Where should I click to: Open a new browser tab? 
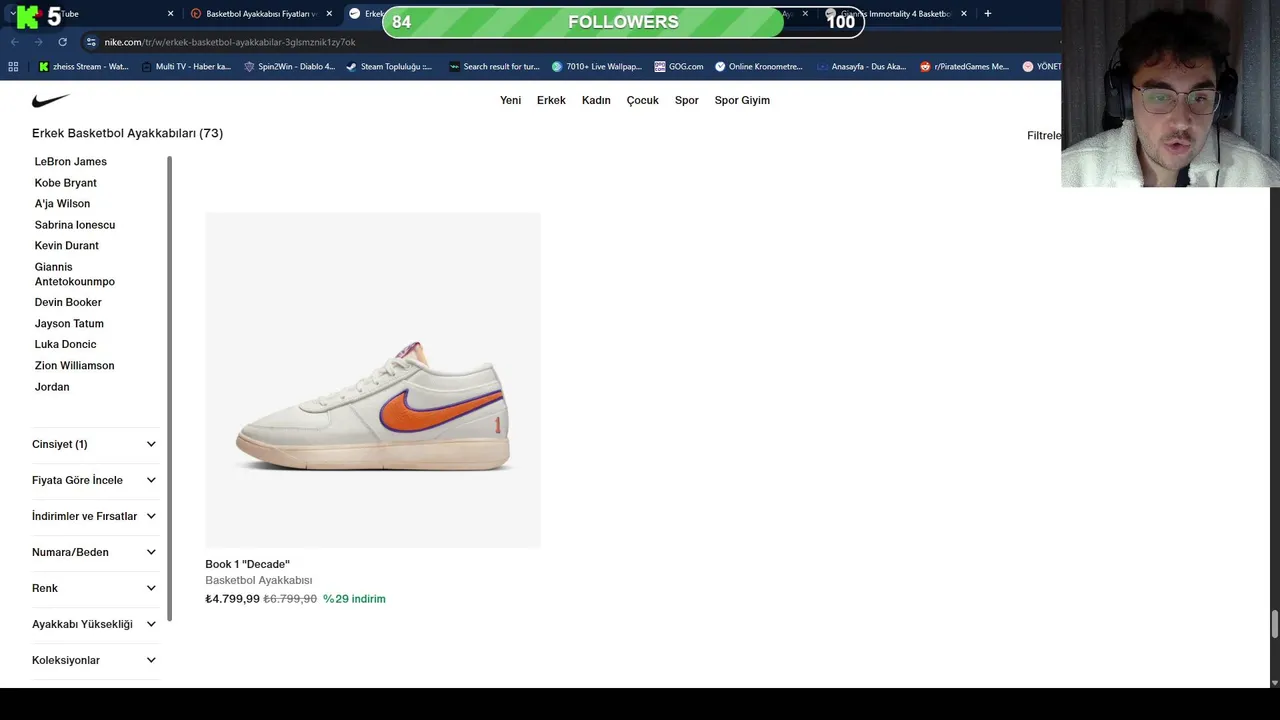[x=988, y=14]
